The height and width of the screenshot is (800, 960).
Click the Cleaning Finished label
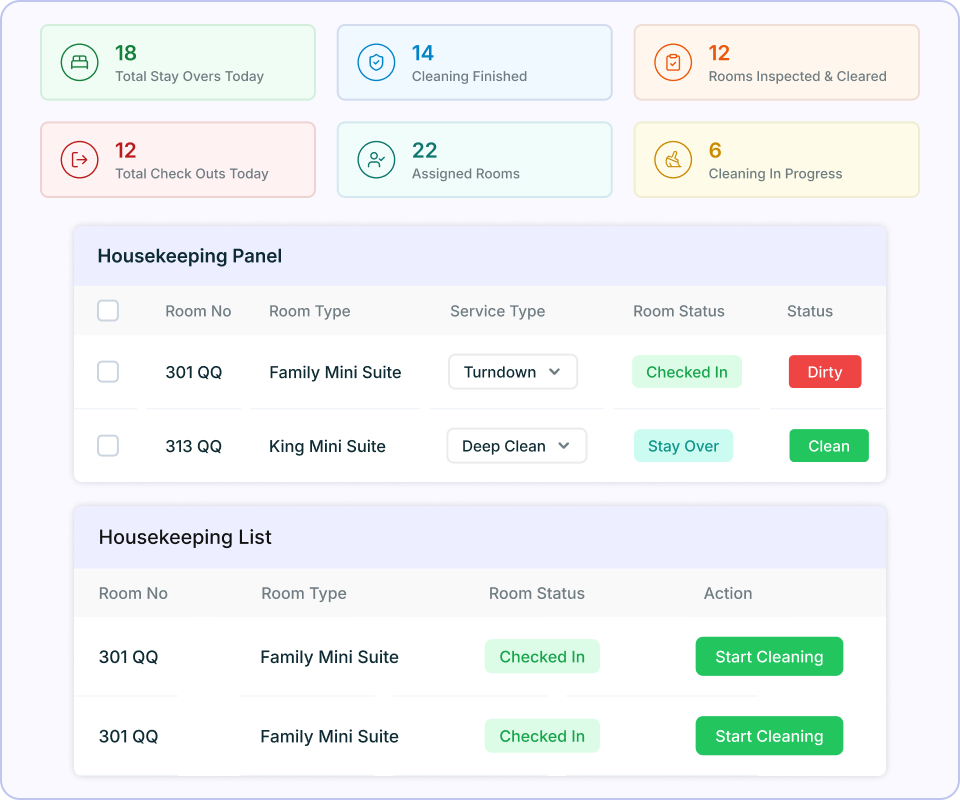click(x=470, y=77)
